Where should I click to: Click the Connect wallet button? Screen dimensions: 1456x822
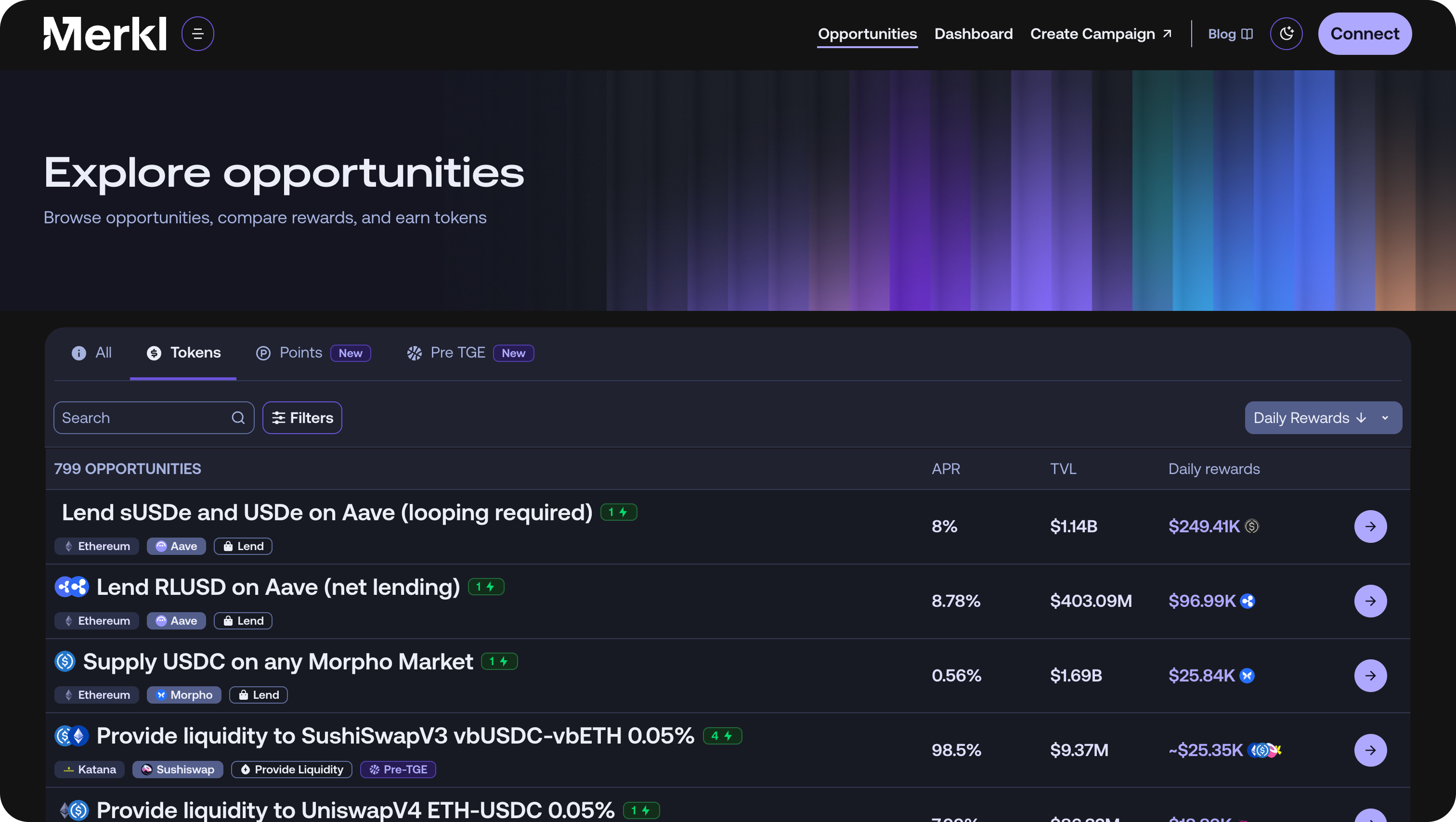(1365, 34)
